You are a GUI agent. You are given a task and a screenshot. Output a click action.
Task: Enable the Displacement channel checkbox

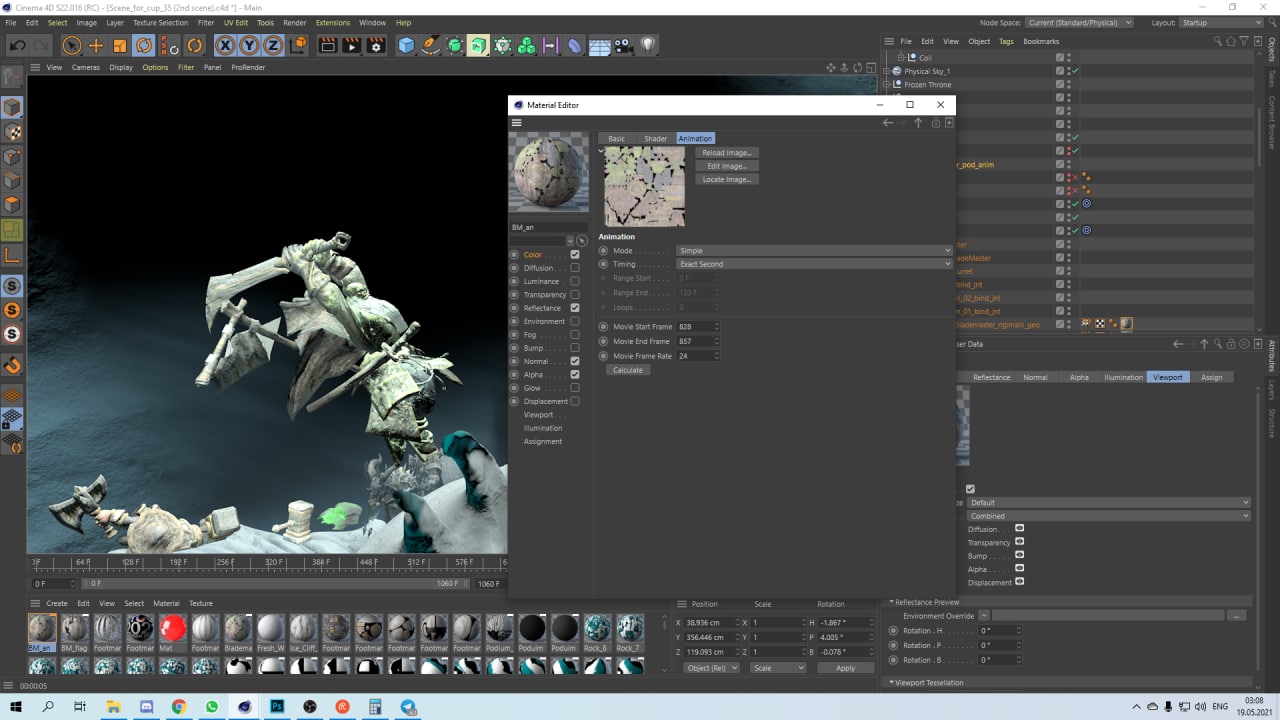(x=575, y=401)
